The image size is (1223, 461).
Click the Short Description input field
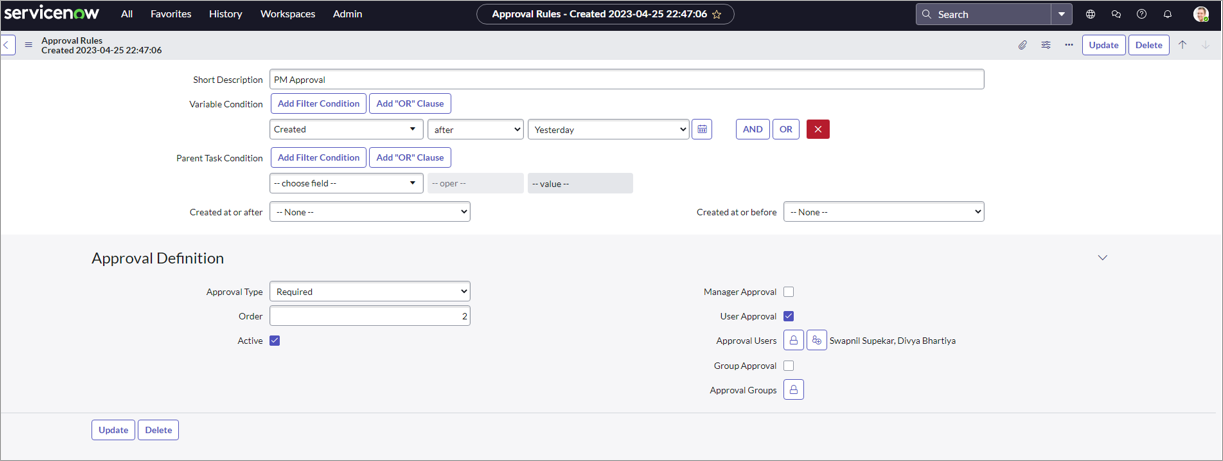(626, 79)
